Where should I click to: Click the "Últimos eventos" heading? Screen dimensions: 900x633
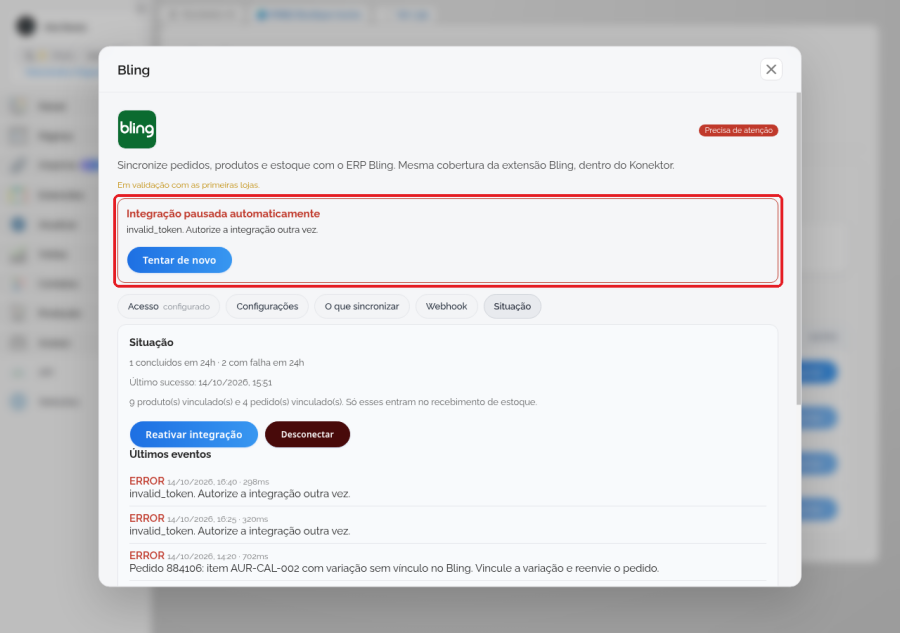[x=170, y=454]
